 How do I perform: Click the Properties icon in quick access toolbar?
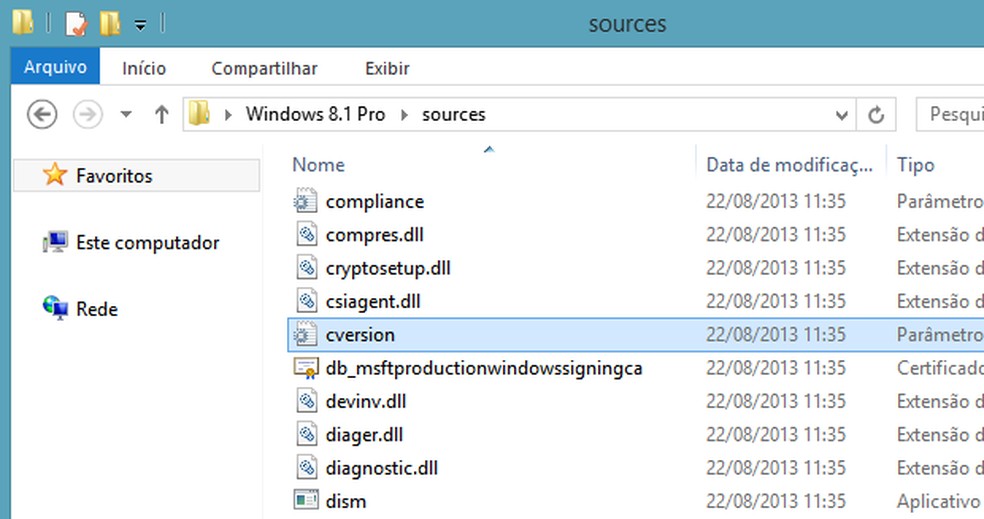(x=77, y=23)
